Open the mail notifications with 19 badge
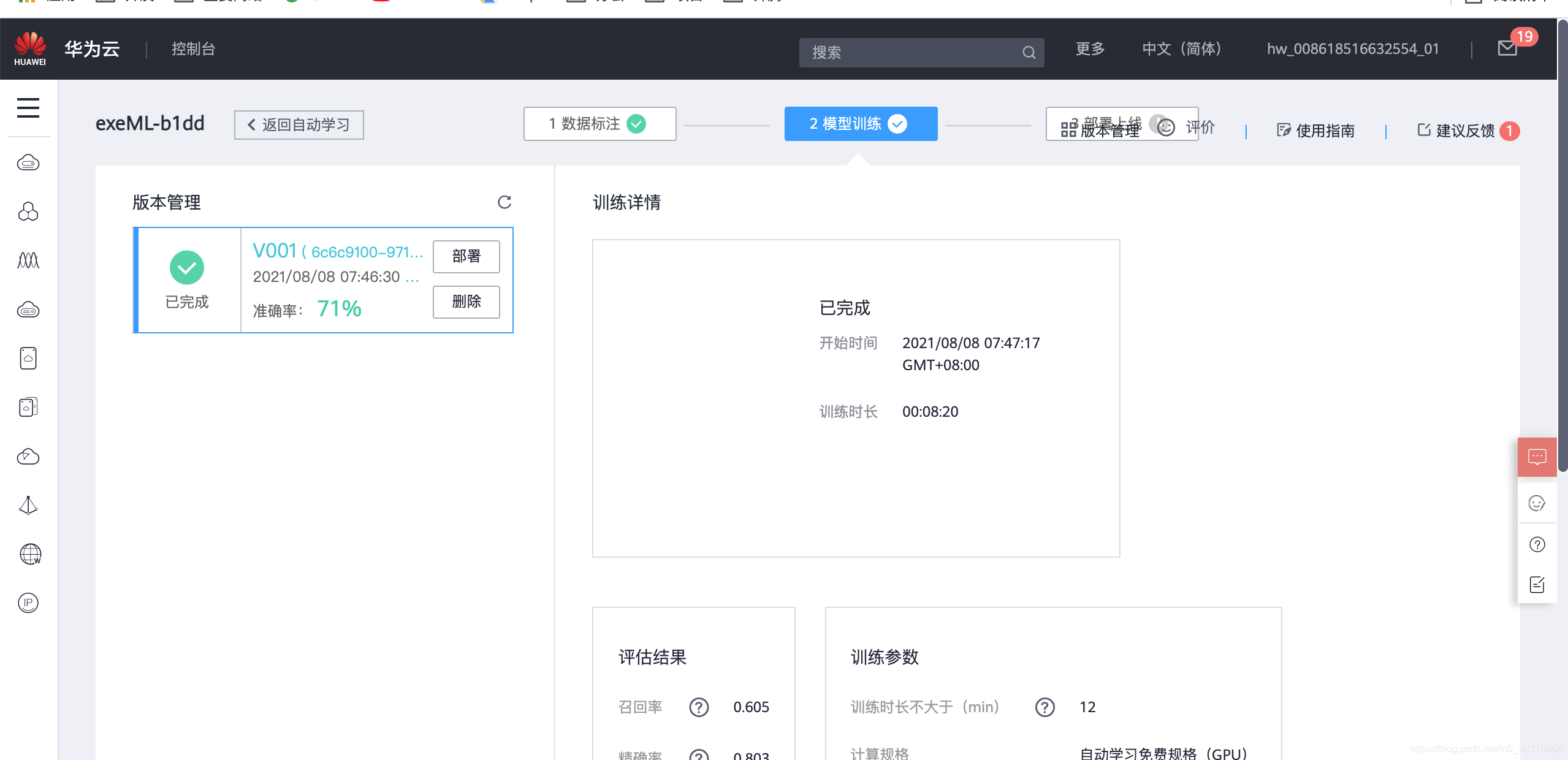Viewport: 1568px width, 760px height. [x=1508, y=48]
